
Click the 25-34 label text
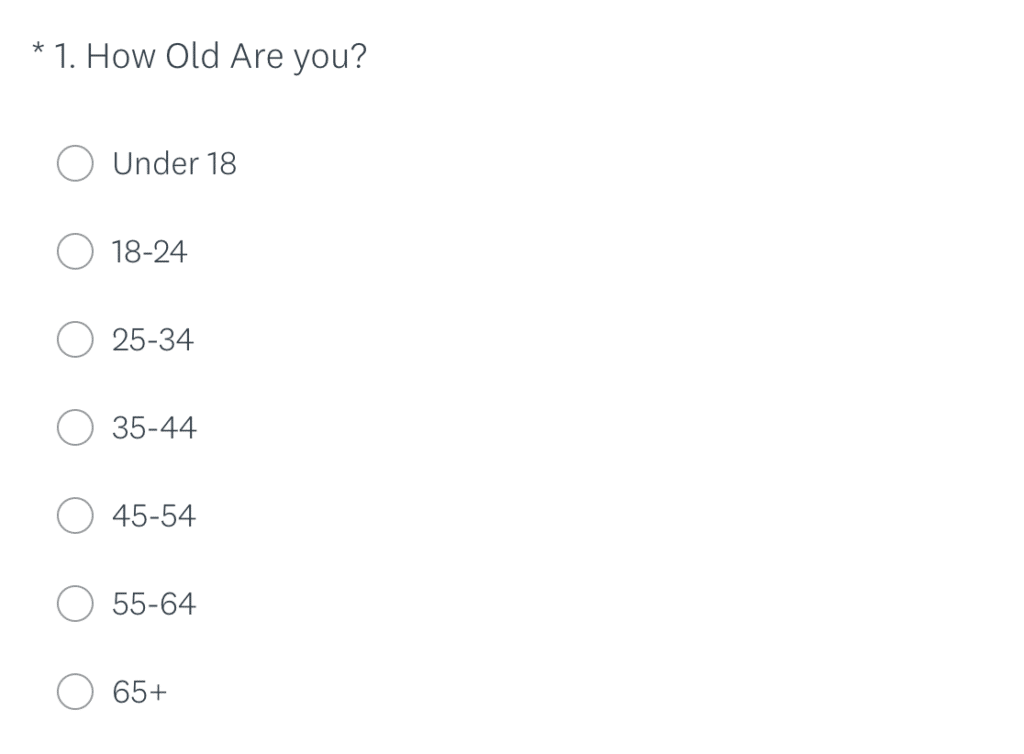coord(155,339)
